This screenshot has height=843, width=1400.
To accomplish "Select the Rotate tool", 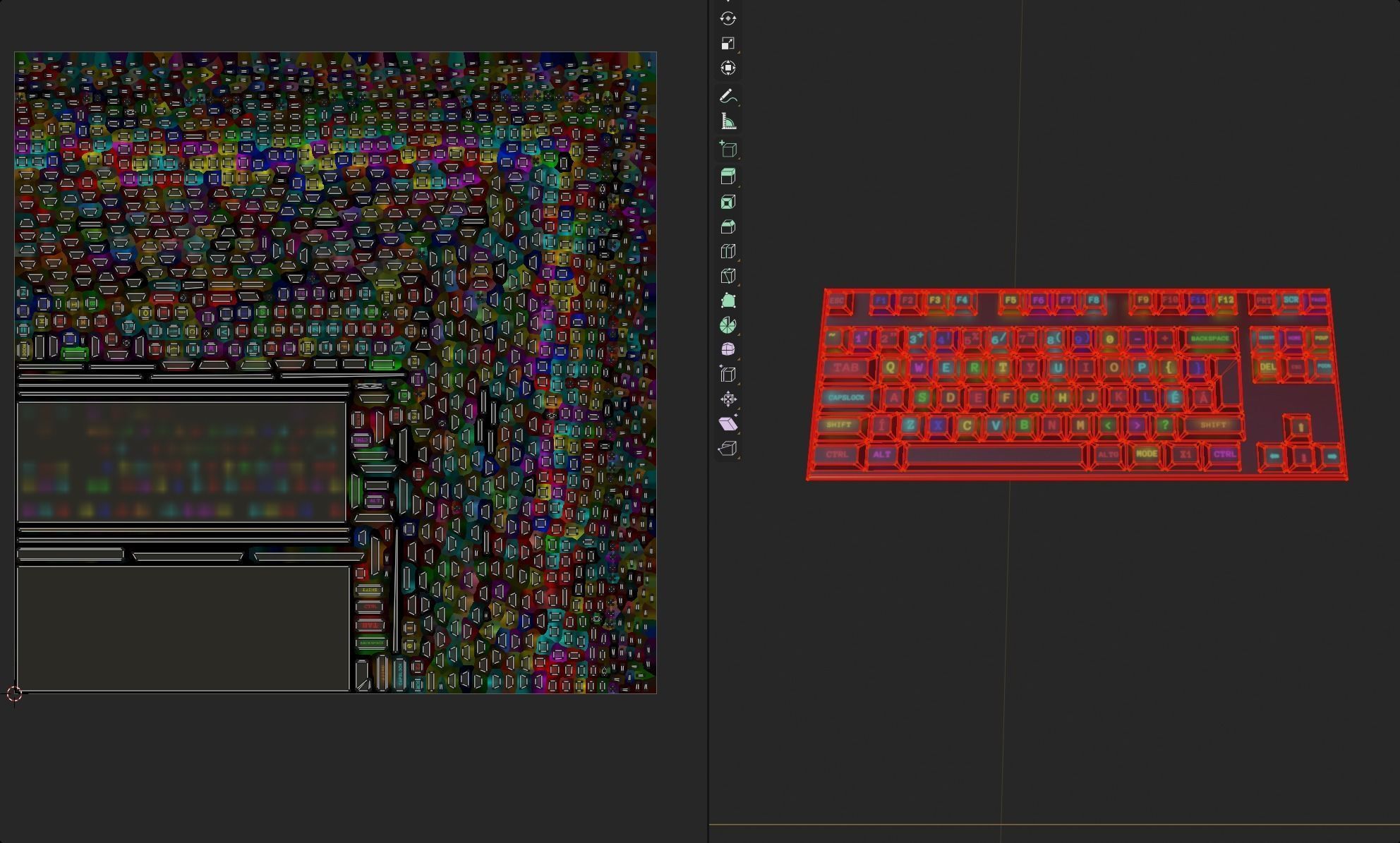I will [x=728, y=19].
